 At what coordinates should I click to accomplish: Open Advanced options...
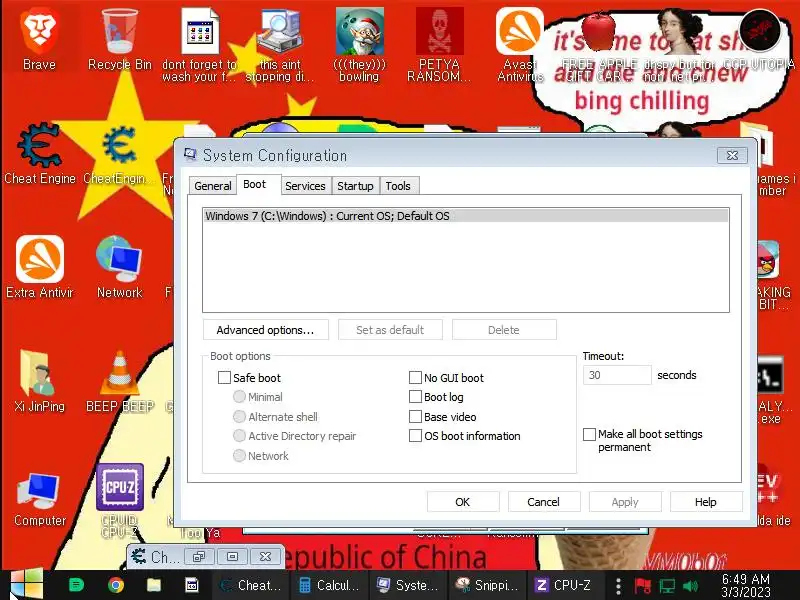(265, 330)
